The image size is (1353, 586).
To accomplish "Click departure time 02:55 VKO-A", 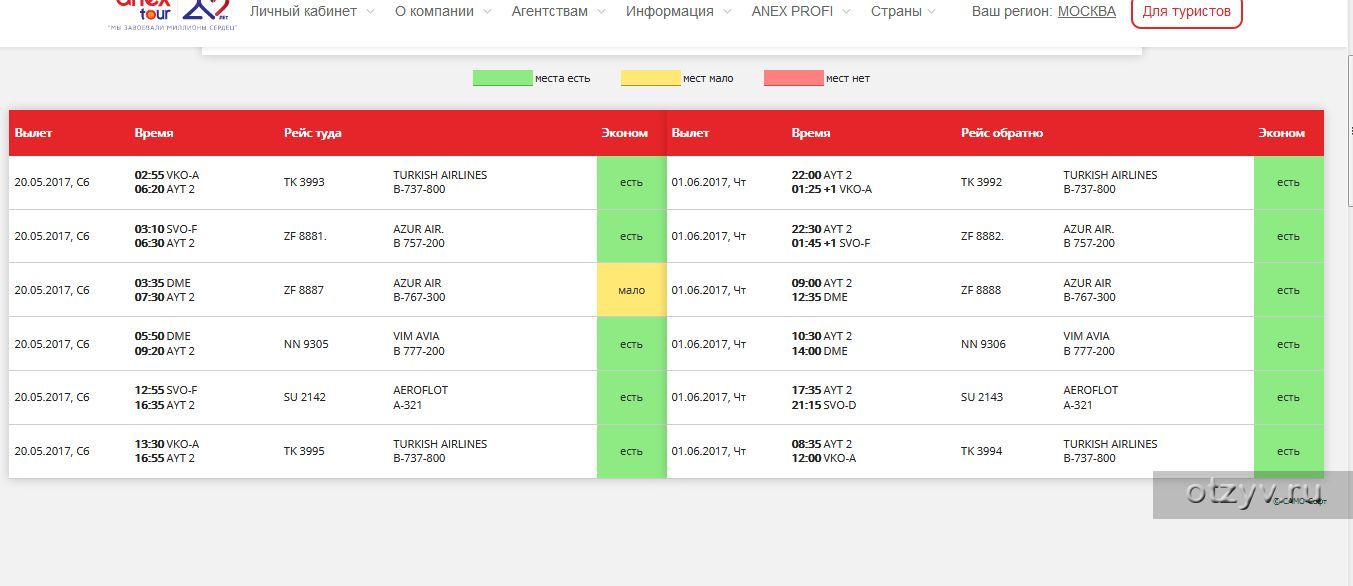I will tap(167, 175).
